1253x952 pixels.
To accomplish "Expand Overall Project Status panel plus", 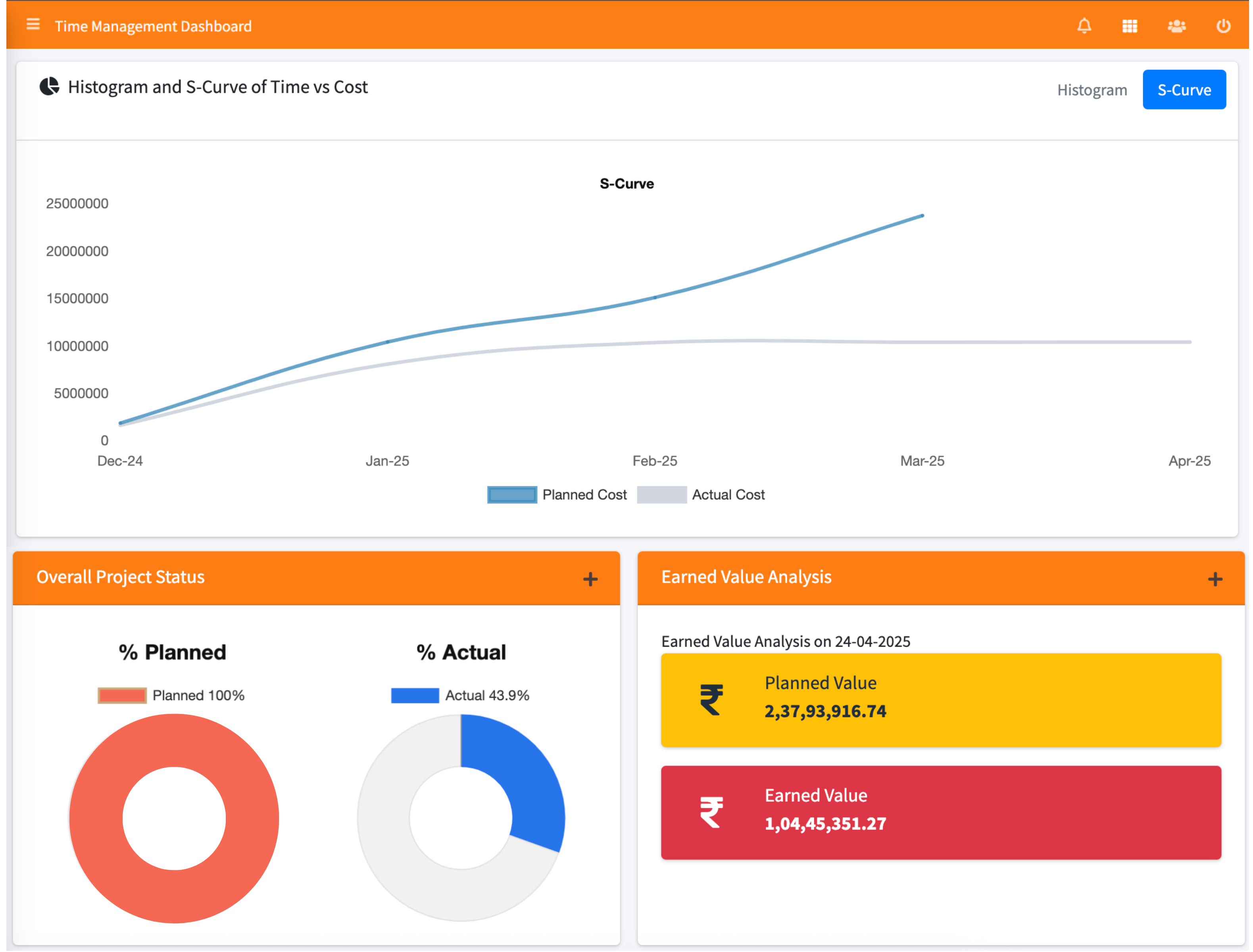I will (590, 579).
